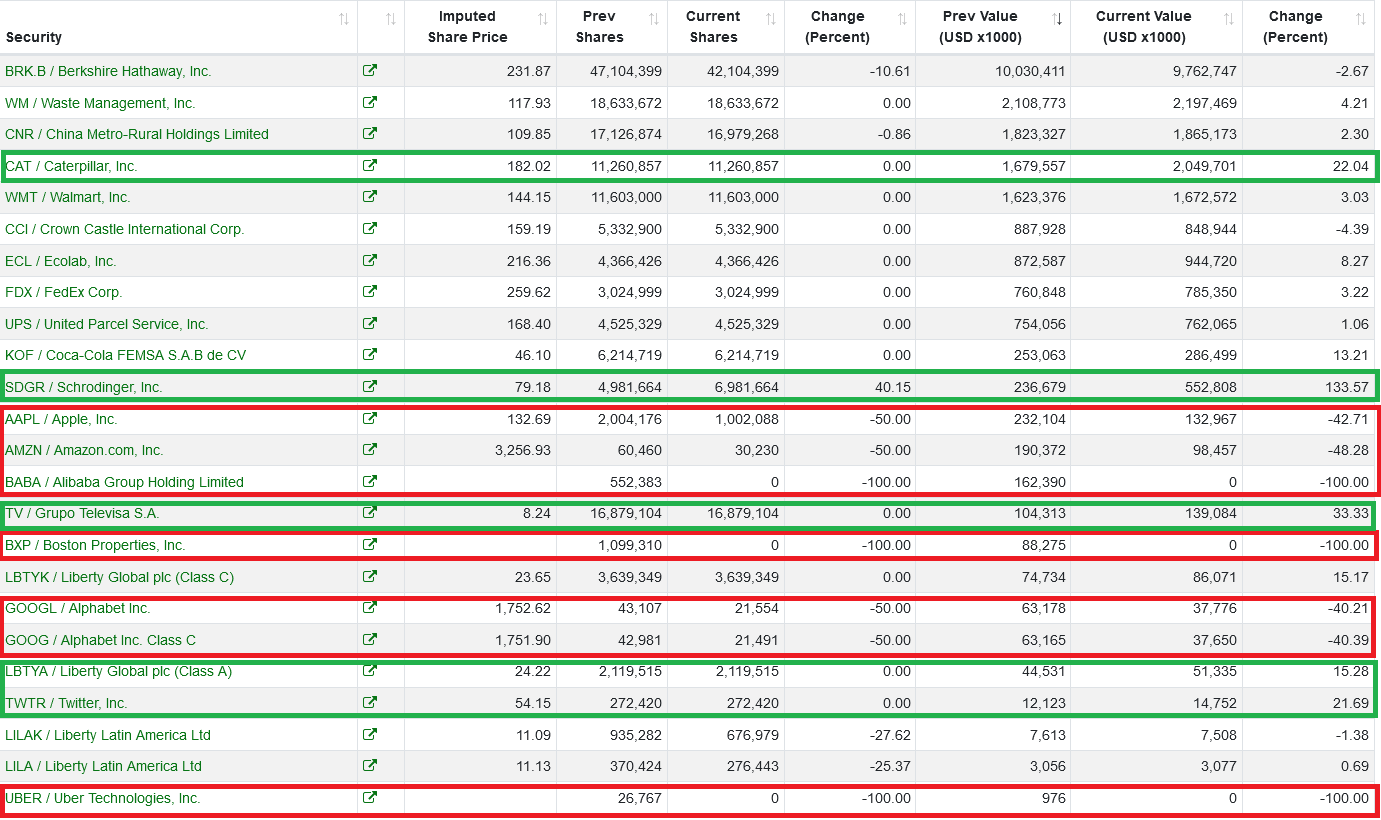The height and width of the screenshot is (820, 1381).
Task: Open SDGR / Schrodinger, Inc. link
Action: 84,387
